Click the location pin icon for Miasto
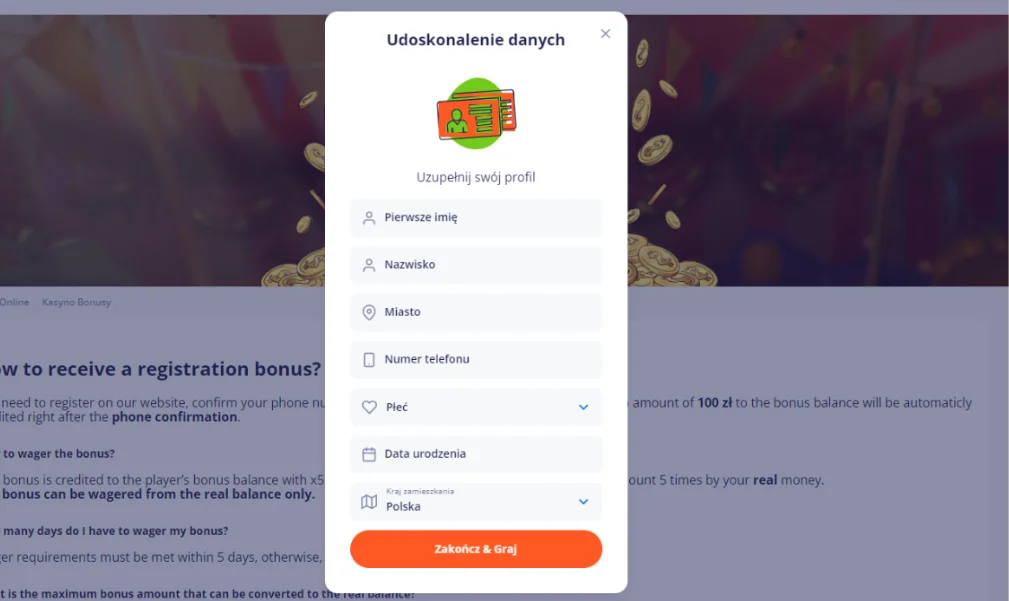The image size is (1009, 601). click(x=369, y=312)
